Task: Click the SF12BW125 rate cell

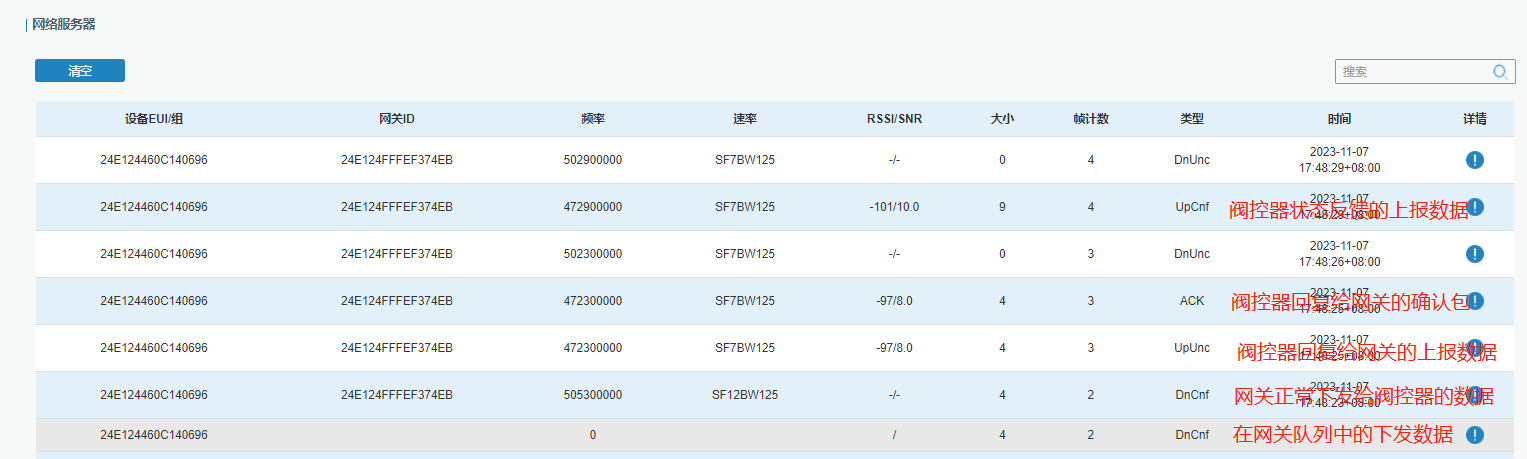Action: pos(744,395)
